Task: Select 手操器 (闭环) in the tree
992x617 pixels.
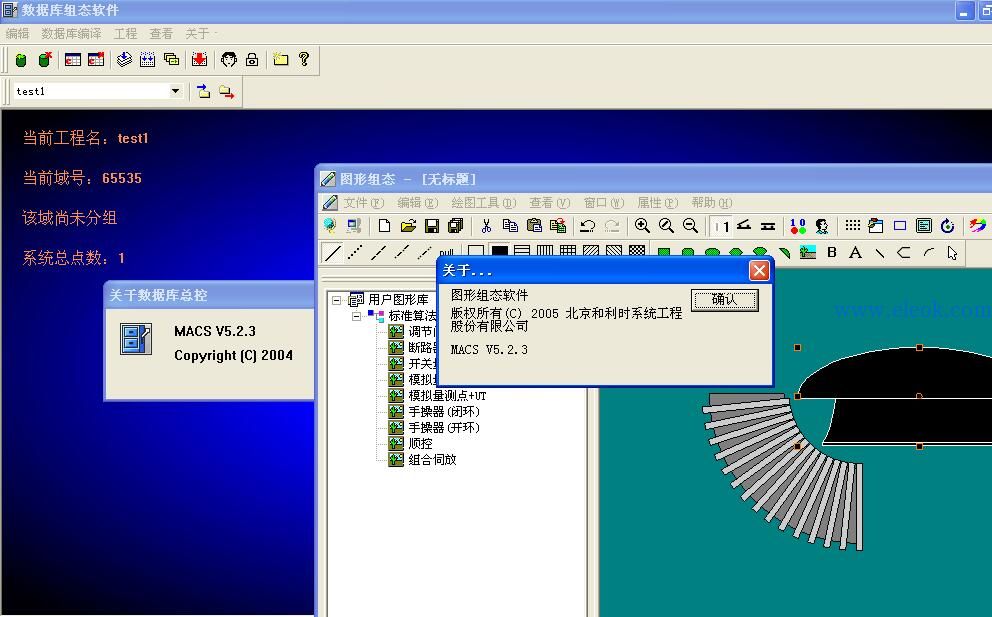Action: point(444,412)
